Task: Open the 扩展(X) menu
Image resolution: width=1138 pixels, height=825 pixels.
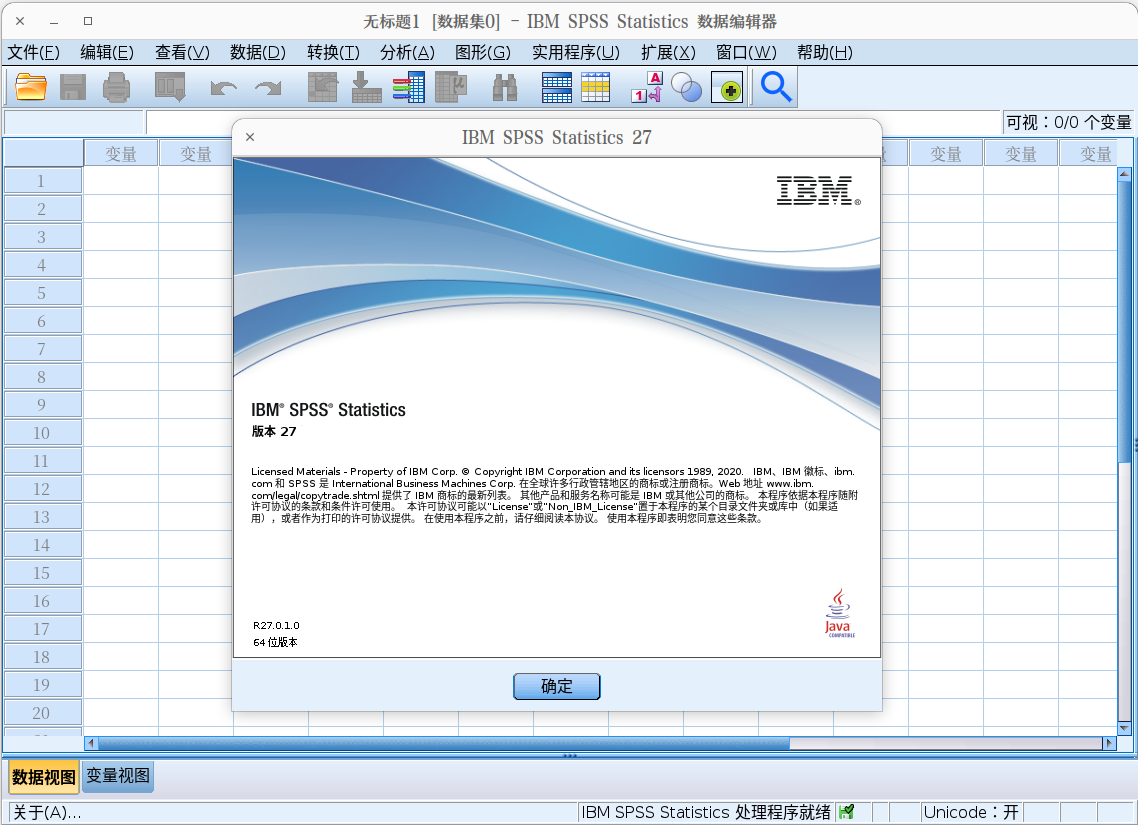Action: click(x=668, y=52)
